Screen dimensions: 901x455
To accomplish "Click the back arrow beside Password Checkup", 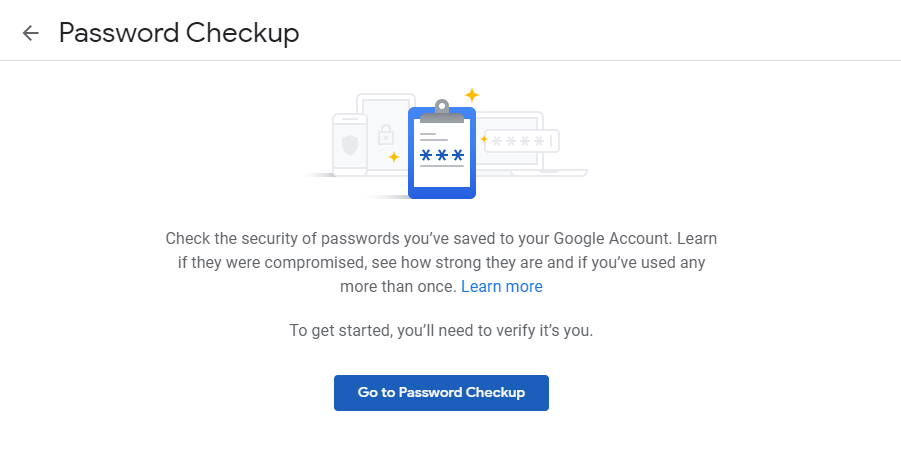I will [x=31, y=33].
